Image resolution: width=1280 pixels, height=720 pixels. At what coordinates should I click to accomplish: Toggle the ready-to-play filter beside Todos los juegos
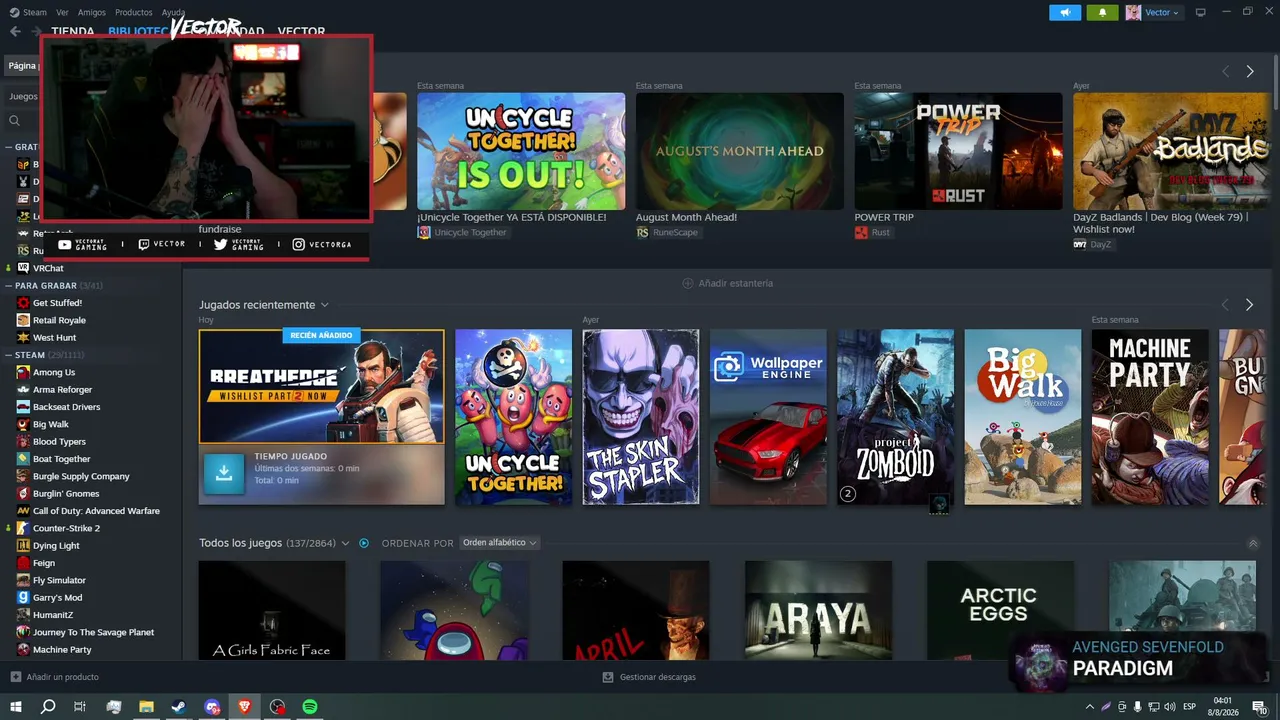click(364, 543)
